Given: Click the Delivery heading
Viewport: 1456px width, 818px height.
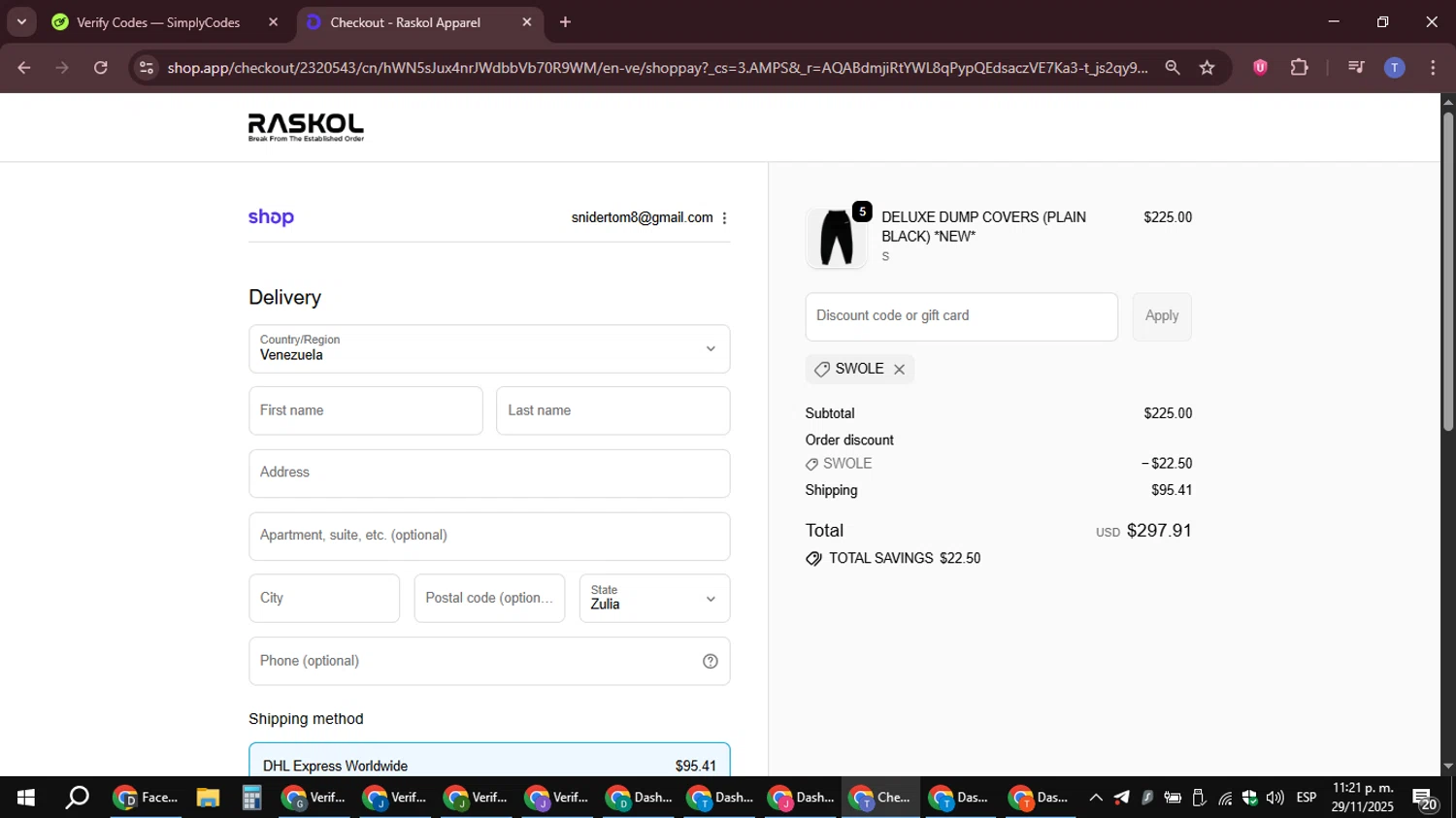Looking at the screenshot, I should click(x=284, y=298).
